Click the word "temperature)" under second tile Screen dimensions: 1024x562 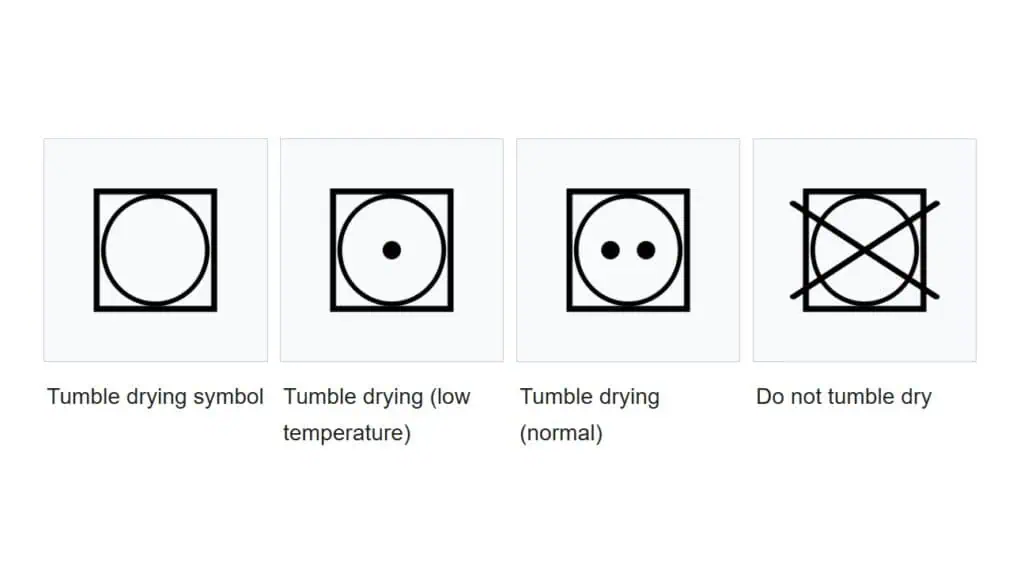coord(347,433)
